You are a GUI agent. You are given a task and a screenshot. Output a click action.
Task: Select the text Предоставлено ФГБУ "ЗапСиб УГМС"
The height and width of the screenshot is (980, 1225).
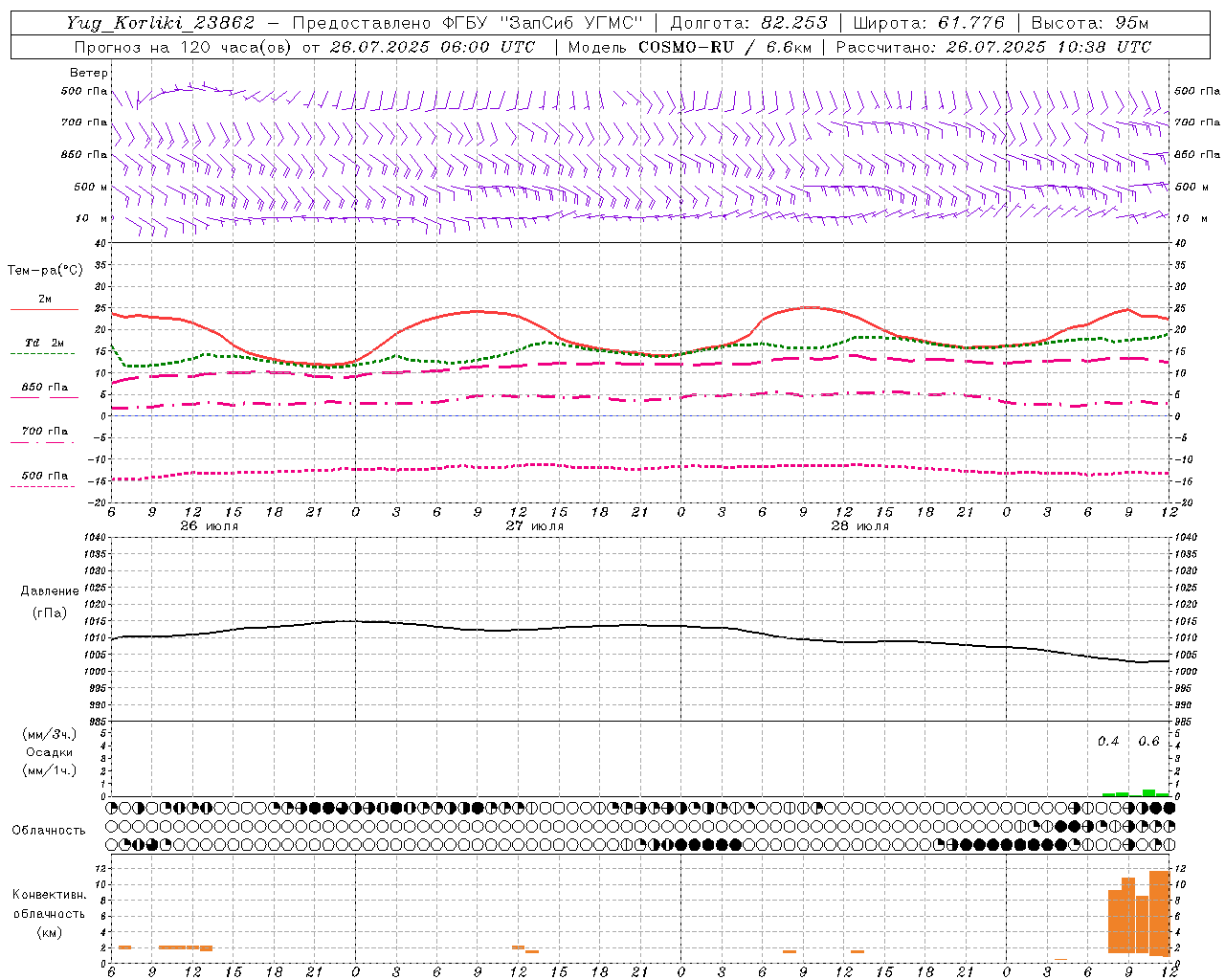468,23
